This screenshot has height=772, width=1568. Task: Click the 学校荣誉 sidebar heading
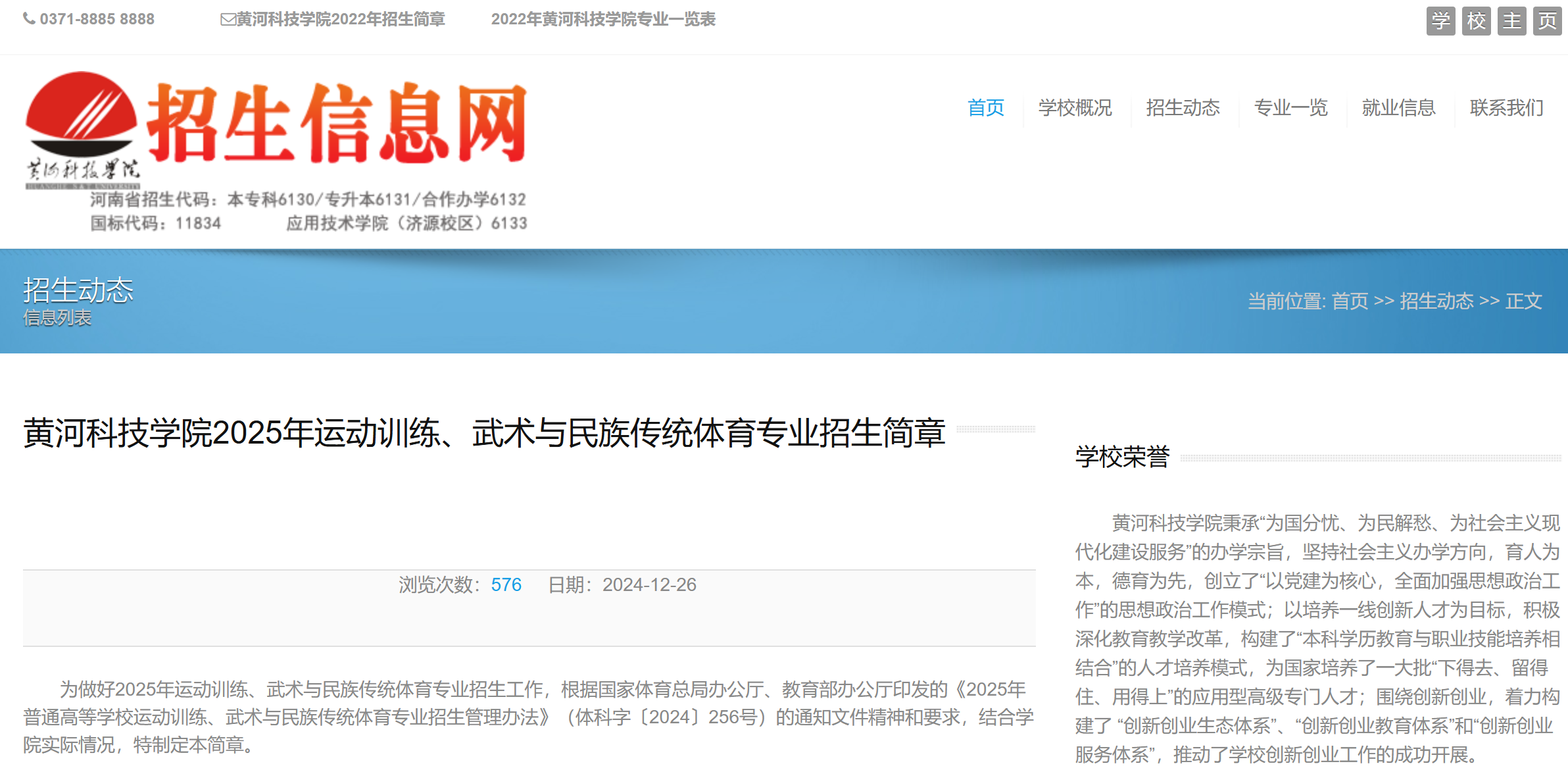point(1122,457)
